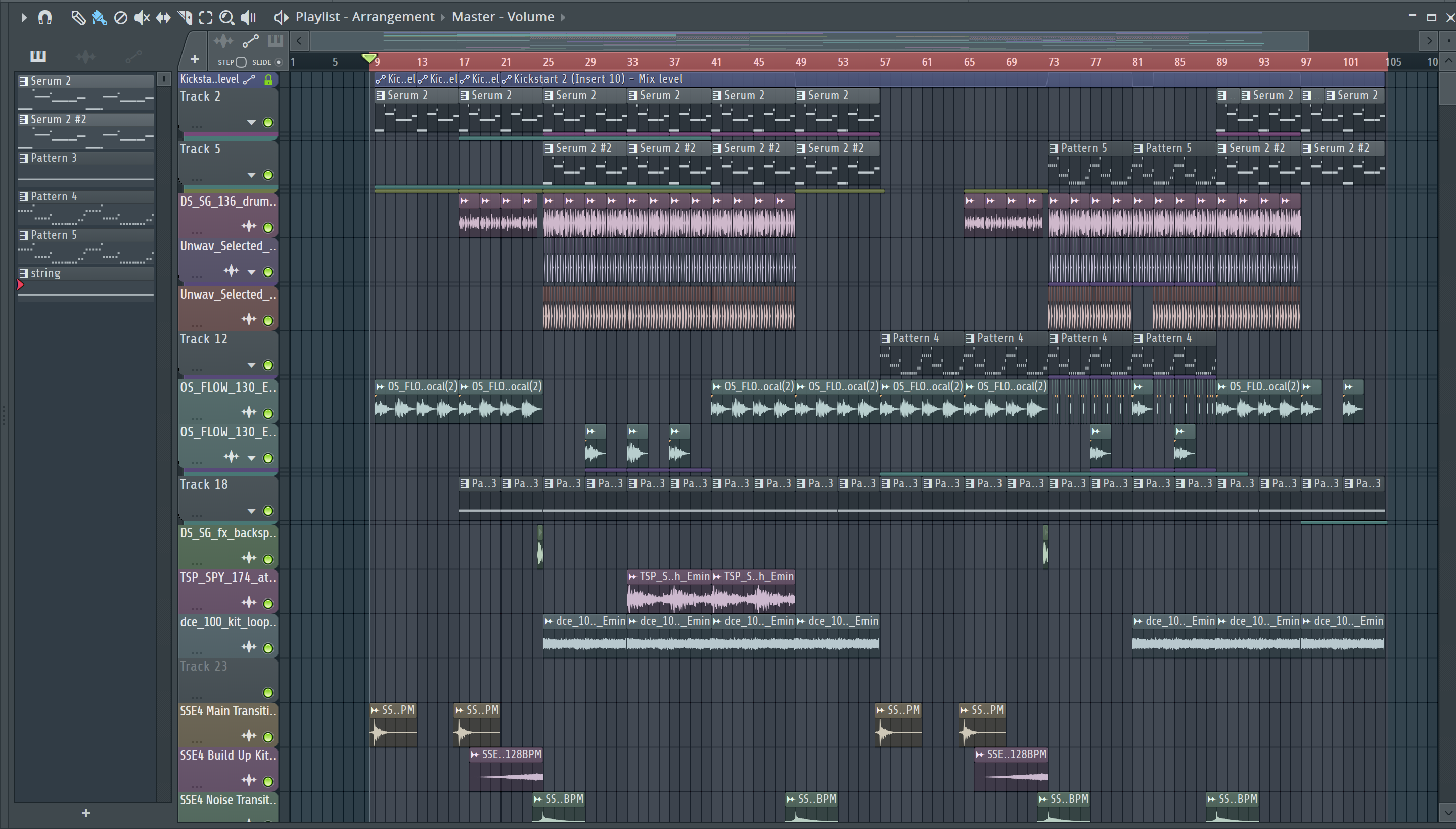
Task: Select the Draw pencil tool
Action: [78, 18]
